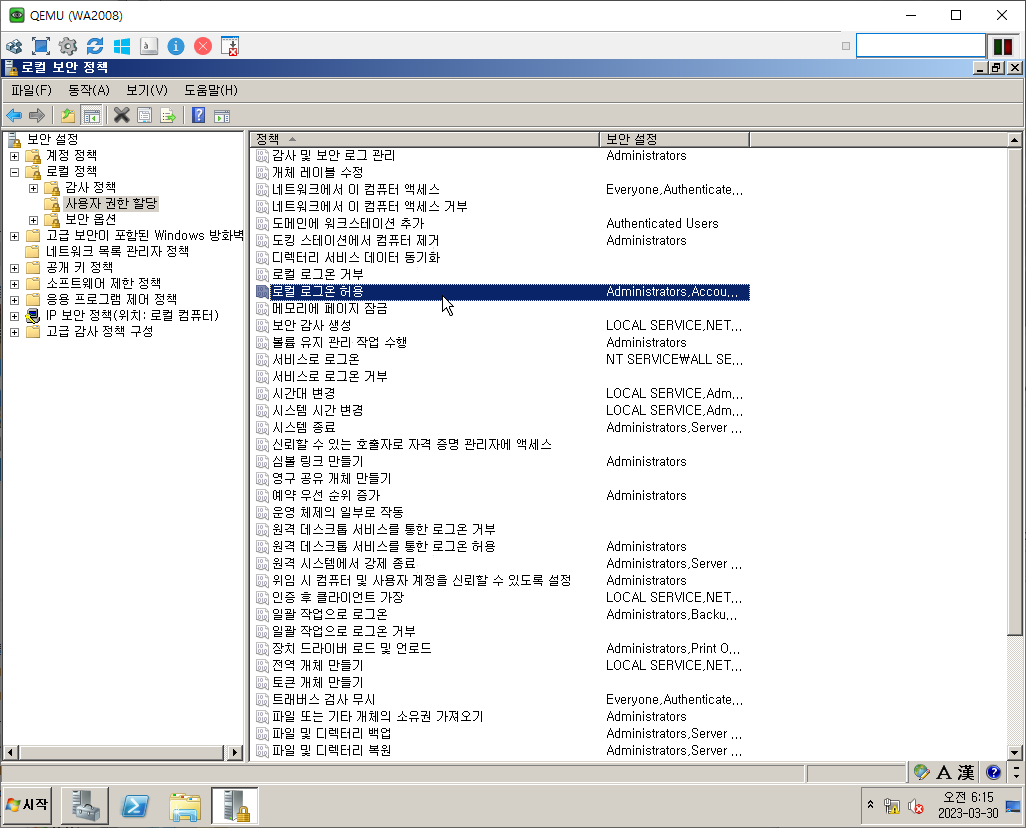Click the up one level folder icon
1026x828 pixels.
tap(67, 116)
